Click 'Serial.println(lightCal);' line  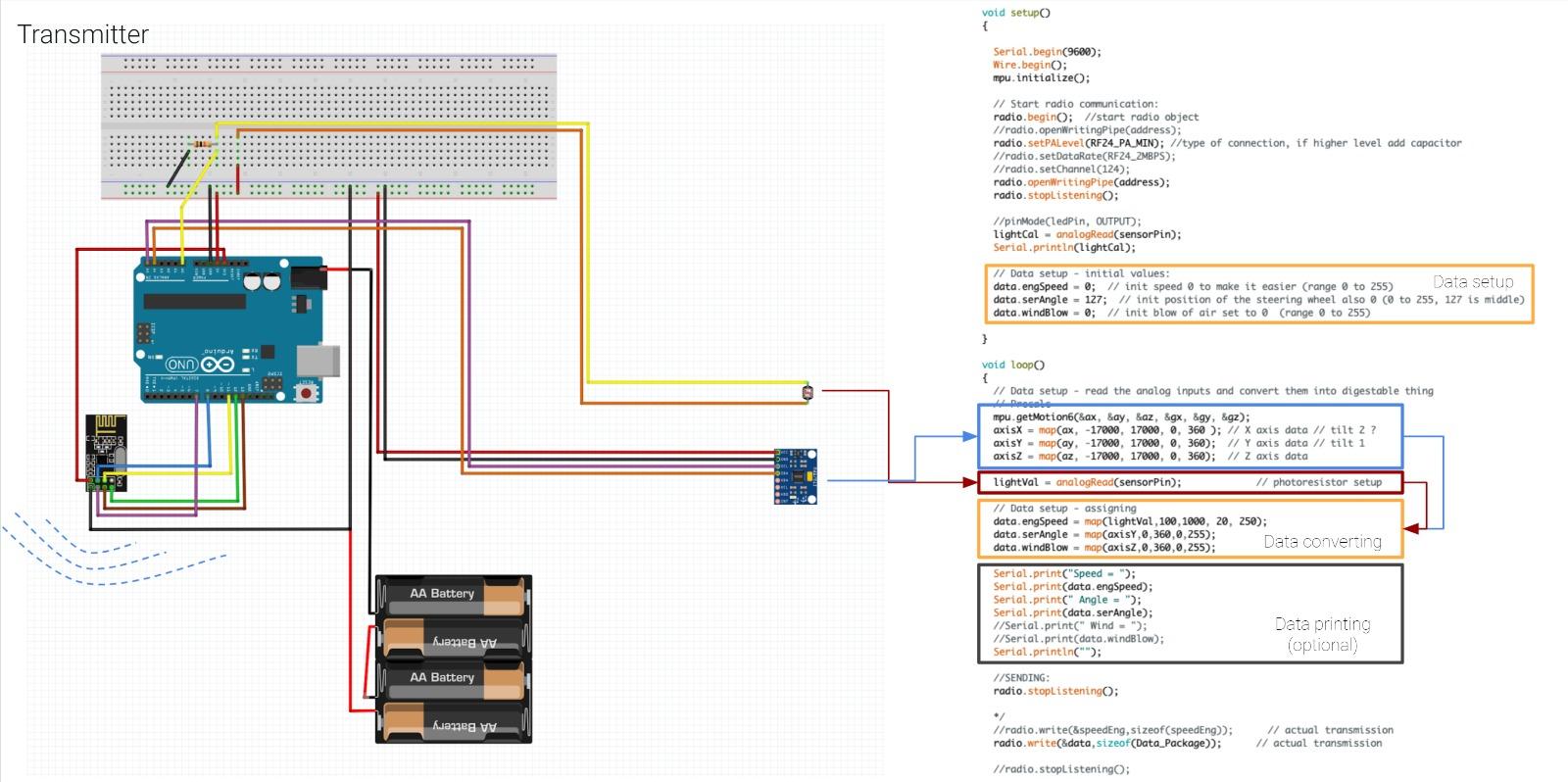coord(1064,247)
